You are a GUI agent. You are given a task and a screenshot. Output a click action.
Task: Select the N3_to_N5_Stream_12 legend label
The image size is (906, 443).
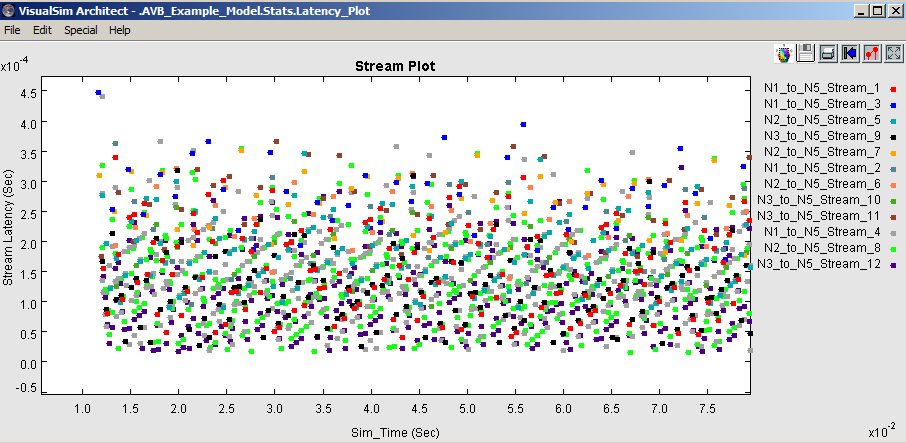click(x=818, y=263)
